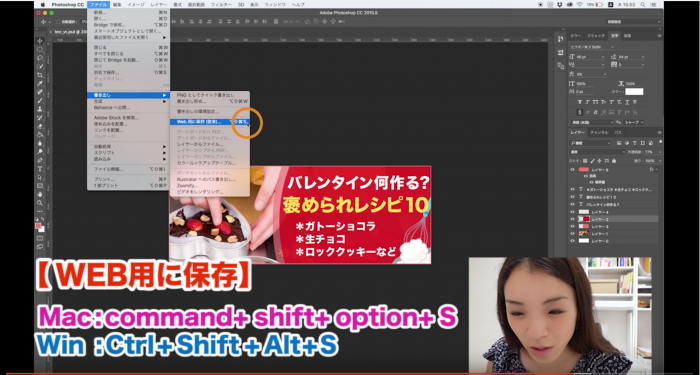
Task: Choose the Lasso tool
Action: pos(40,58)
